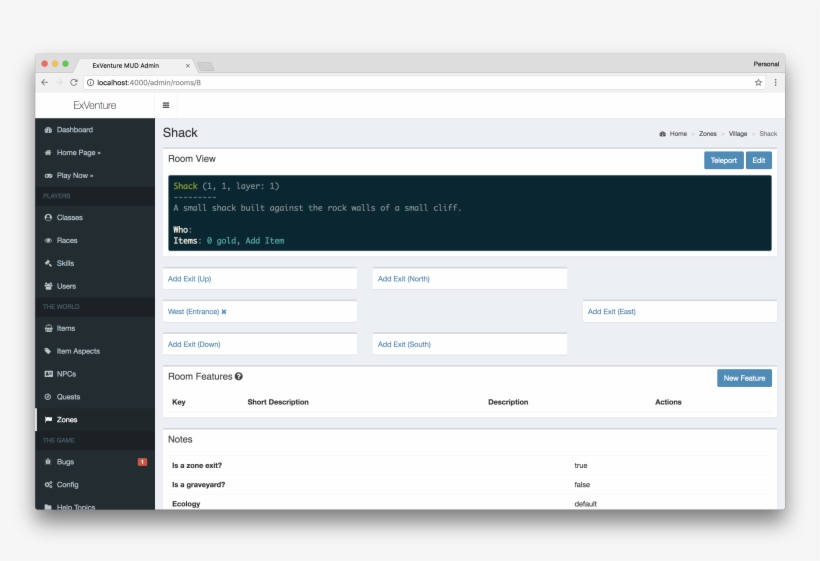Click Add Exit (South) link
This screenshot has height=561, width=820.
coord(404,345)
